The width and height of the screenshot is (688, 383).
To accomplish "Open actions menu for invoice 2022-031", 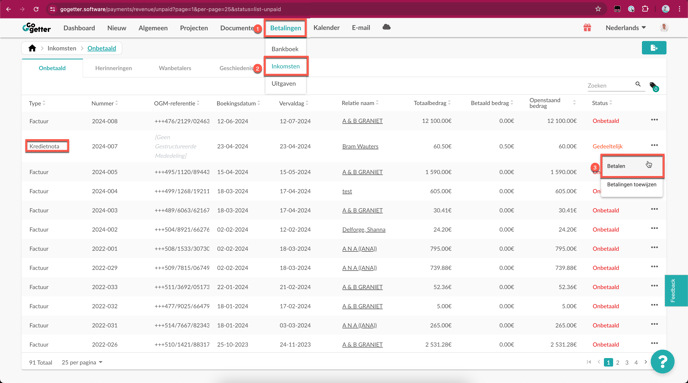I will click(x=654, y=324).
